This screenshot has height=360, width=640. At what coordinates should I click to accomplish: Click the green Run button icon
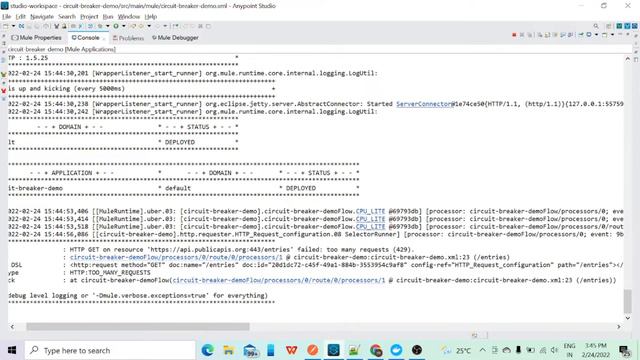[116, 26]
